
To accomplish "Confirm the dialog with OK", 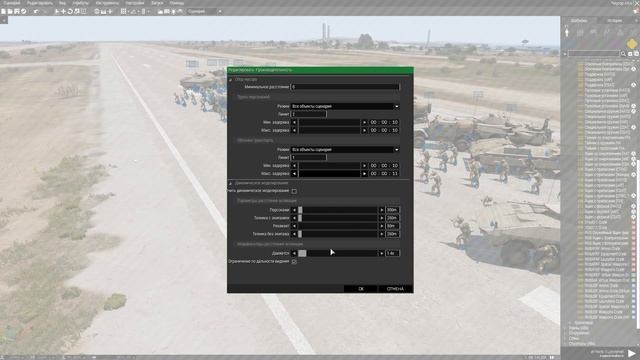I will click(x=361, y=289).
